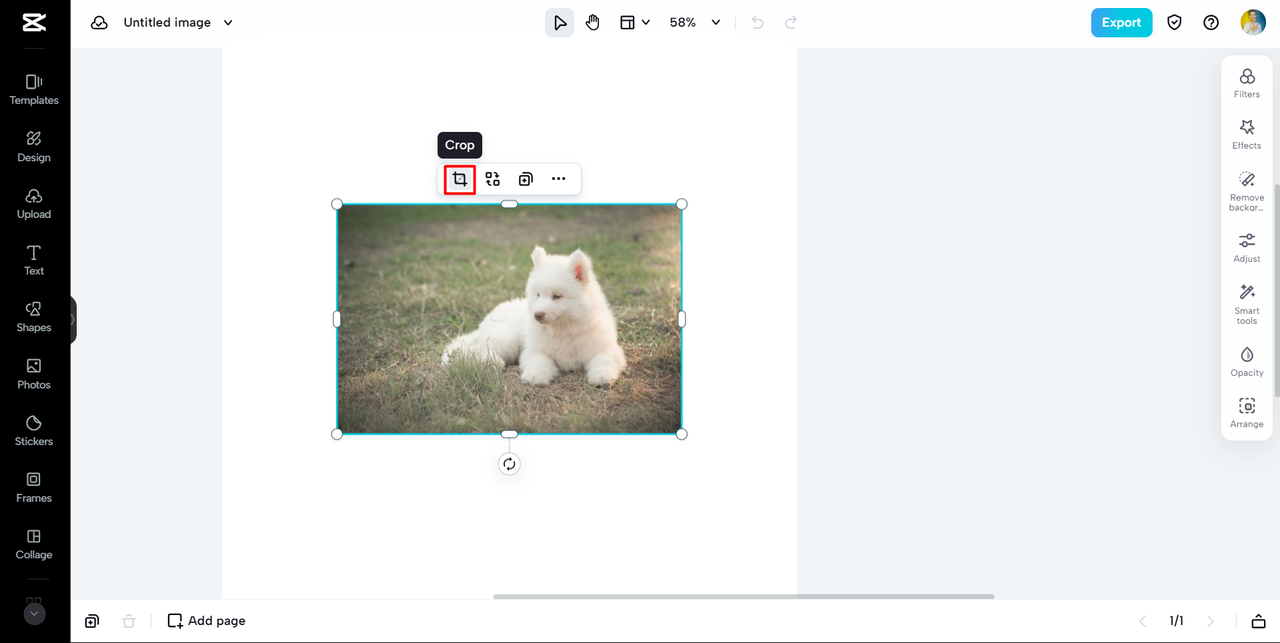Expand more sidebar items with down arrow
1280x643 pixels.
(34, 614)
